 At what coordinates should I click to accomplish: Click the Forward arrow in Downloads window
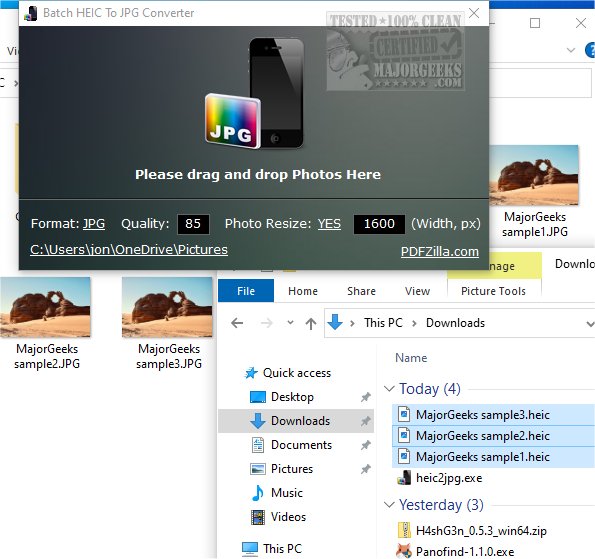(267, 323)
